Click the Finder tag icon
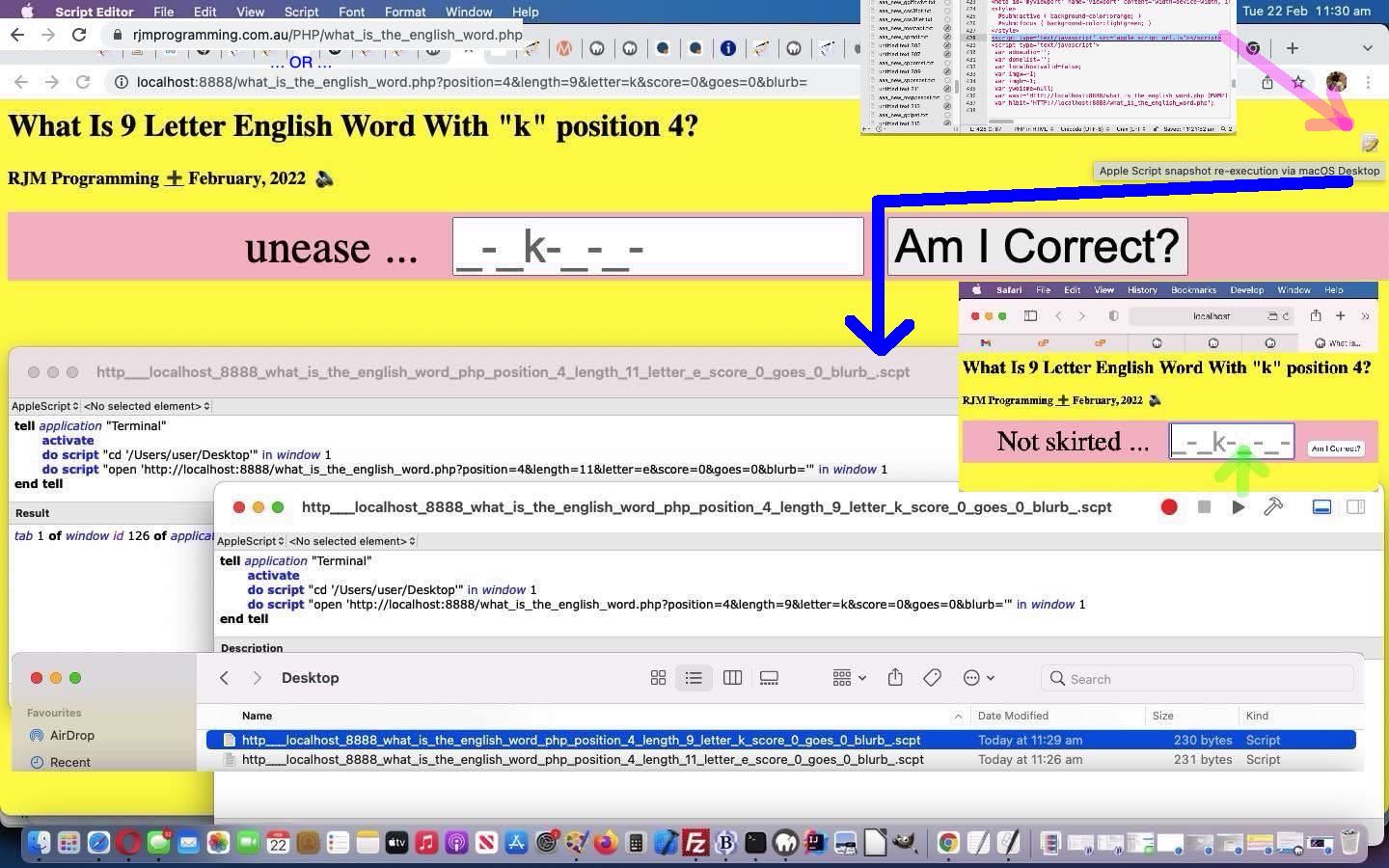The image size is (1389, 868). tap(932, 678)
